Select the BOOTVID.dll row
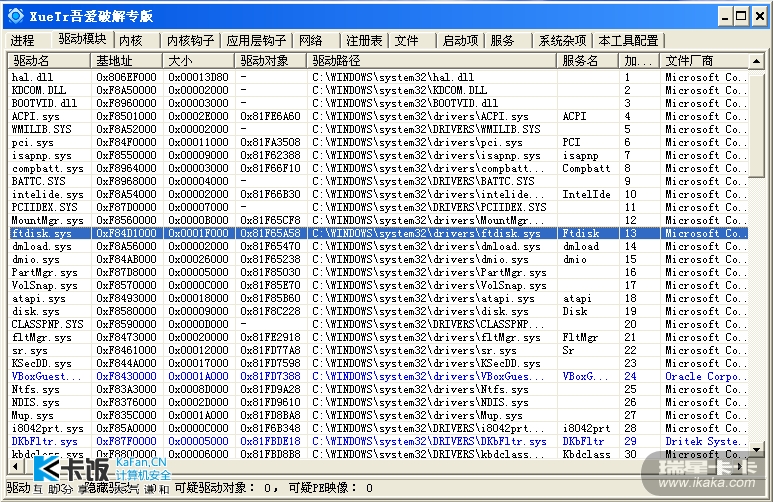 pos(378,103)
